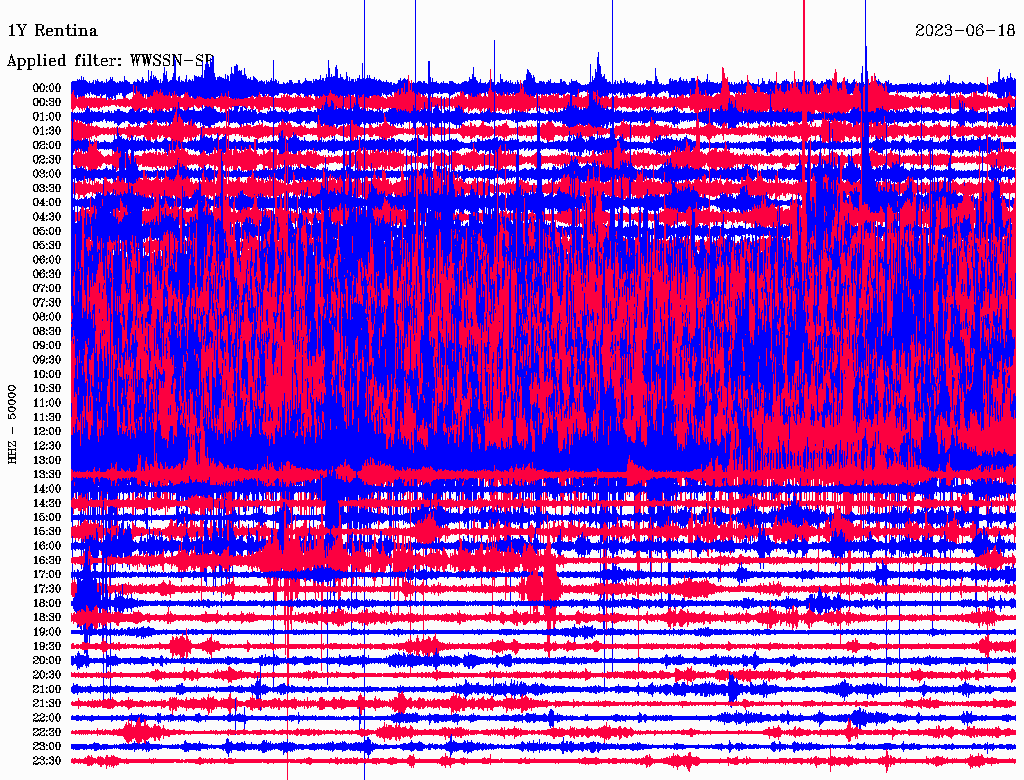
Task: Click the station name "1Y Rentina"
Action: [x=52, y=31]
